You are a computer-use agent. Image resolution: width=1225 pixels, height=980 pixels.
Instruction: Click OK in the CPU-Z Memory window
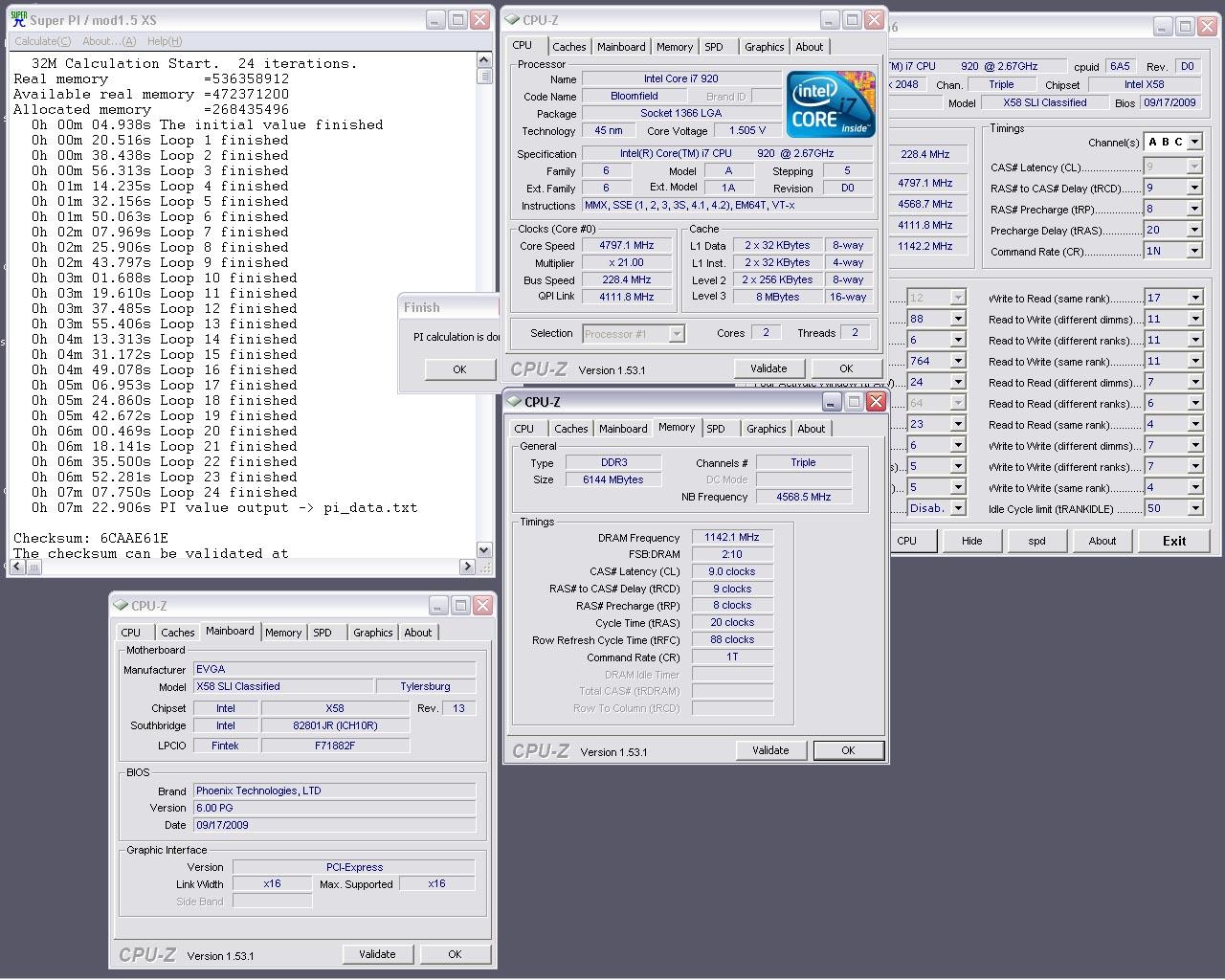848,750
